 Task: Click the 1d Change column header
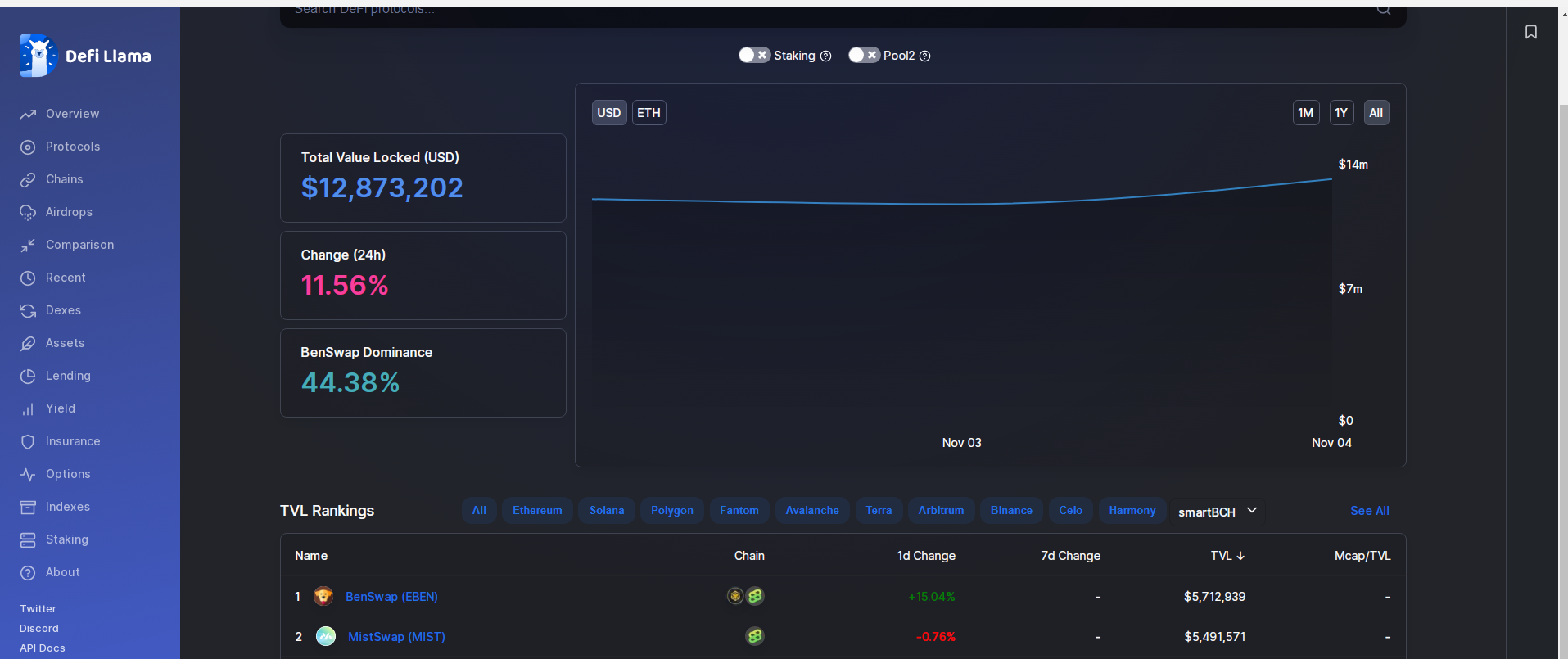926,556
